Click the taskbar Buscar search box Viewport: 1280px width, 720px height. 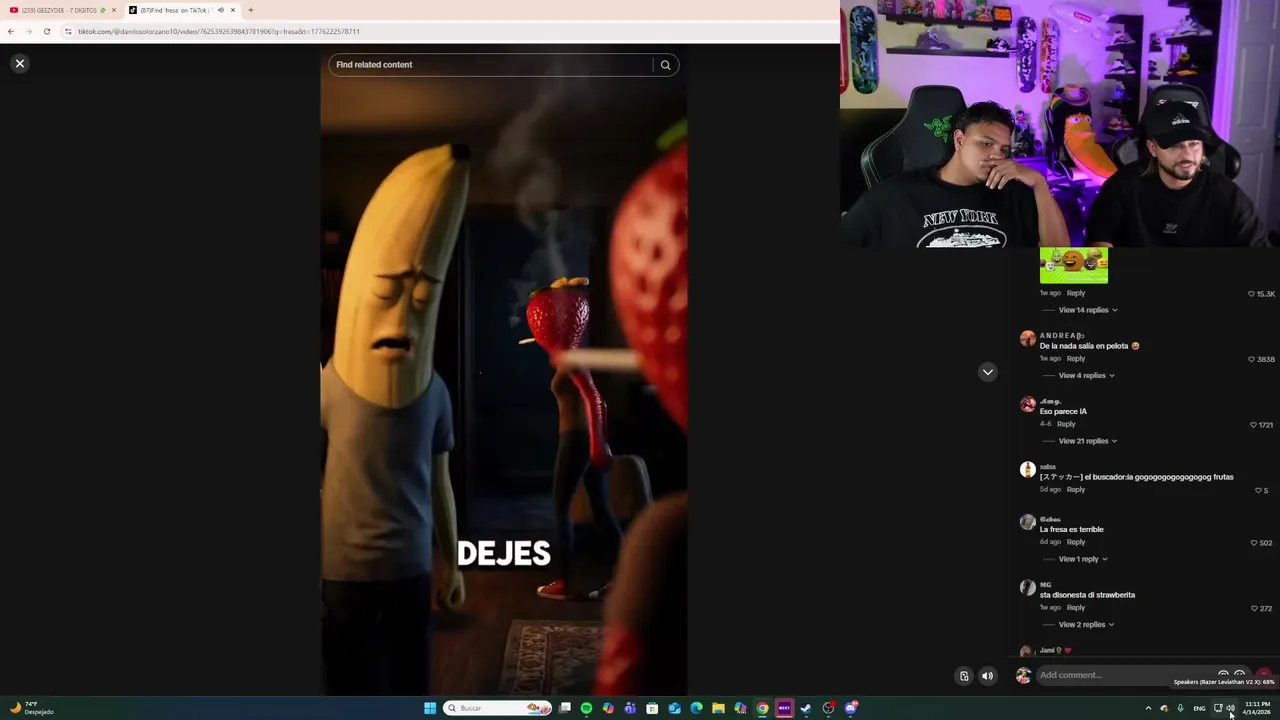[498, 708]
